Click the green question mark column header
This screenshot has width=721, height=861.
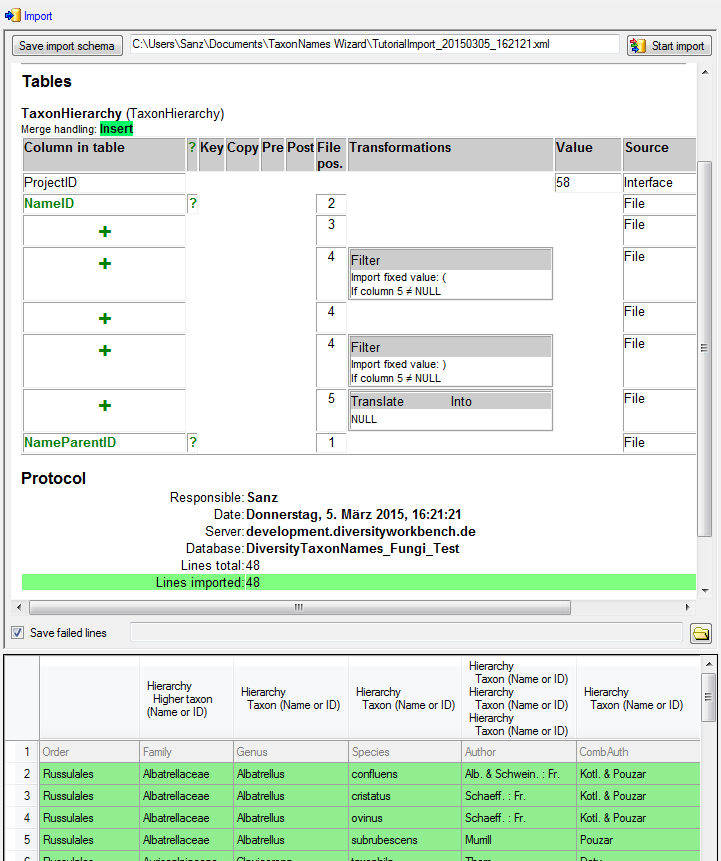[192, 148]
